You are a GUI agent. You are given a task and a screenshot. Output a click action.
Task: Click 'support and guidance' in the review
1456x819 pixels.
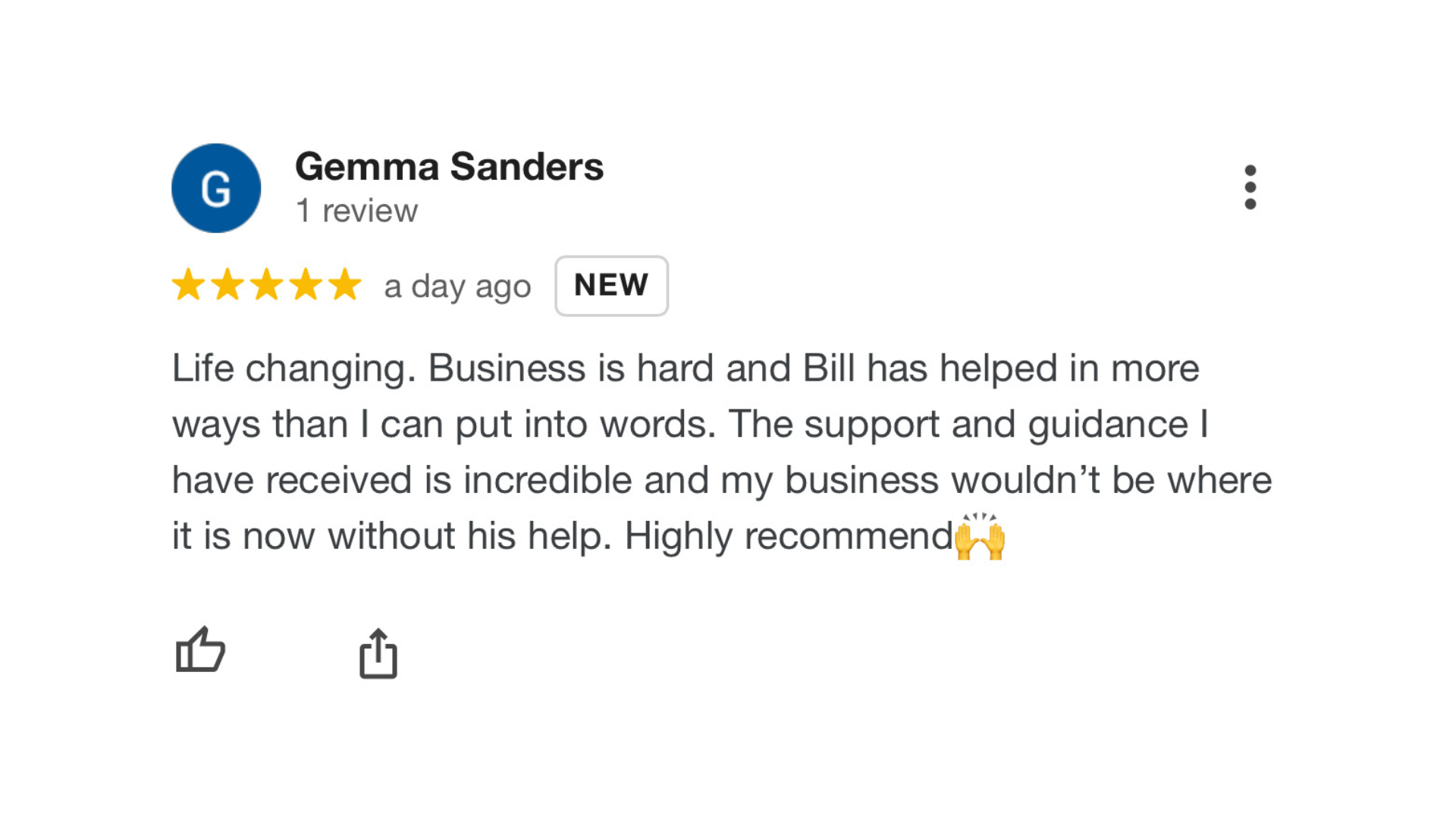pyautogui.click(x=996, y=425)
